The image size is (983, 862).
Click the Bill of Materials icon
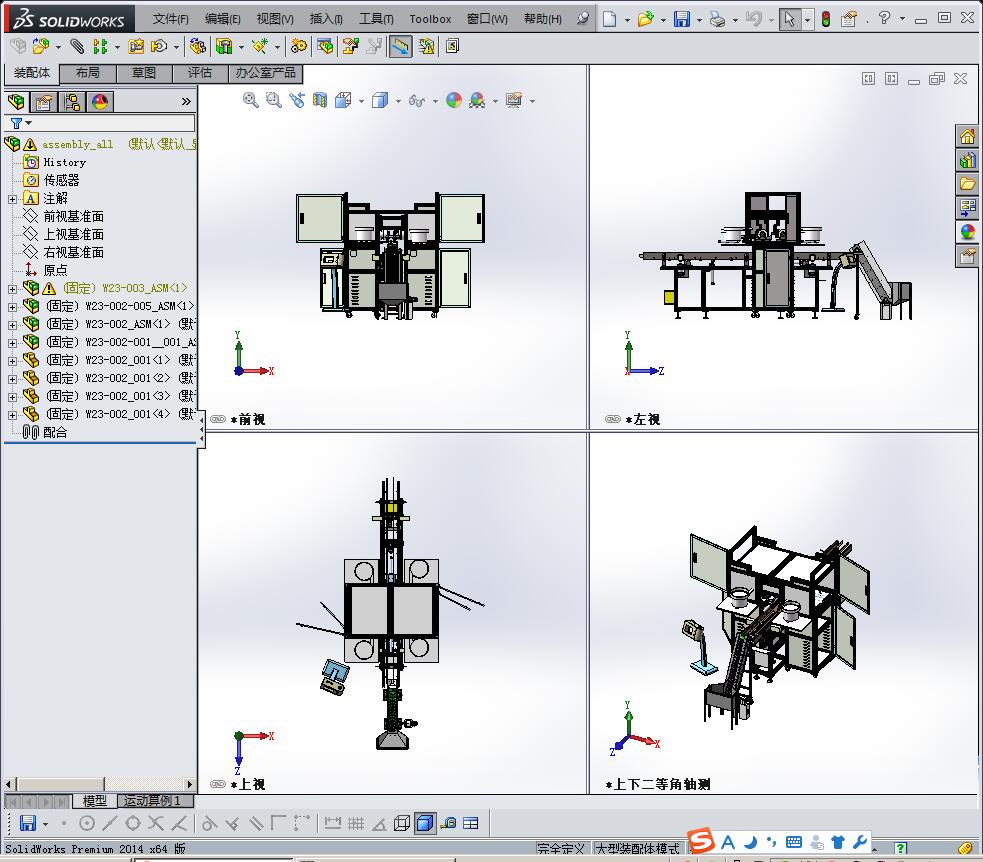pyautogui.click(x=325, y=46)
